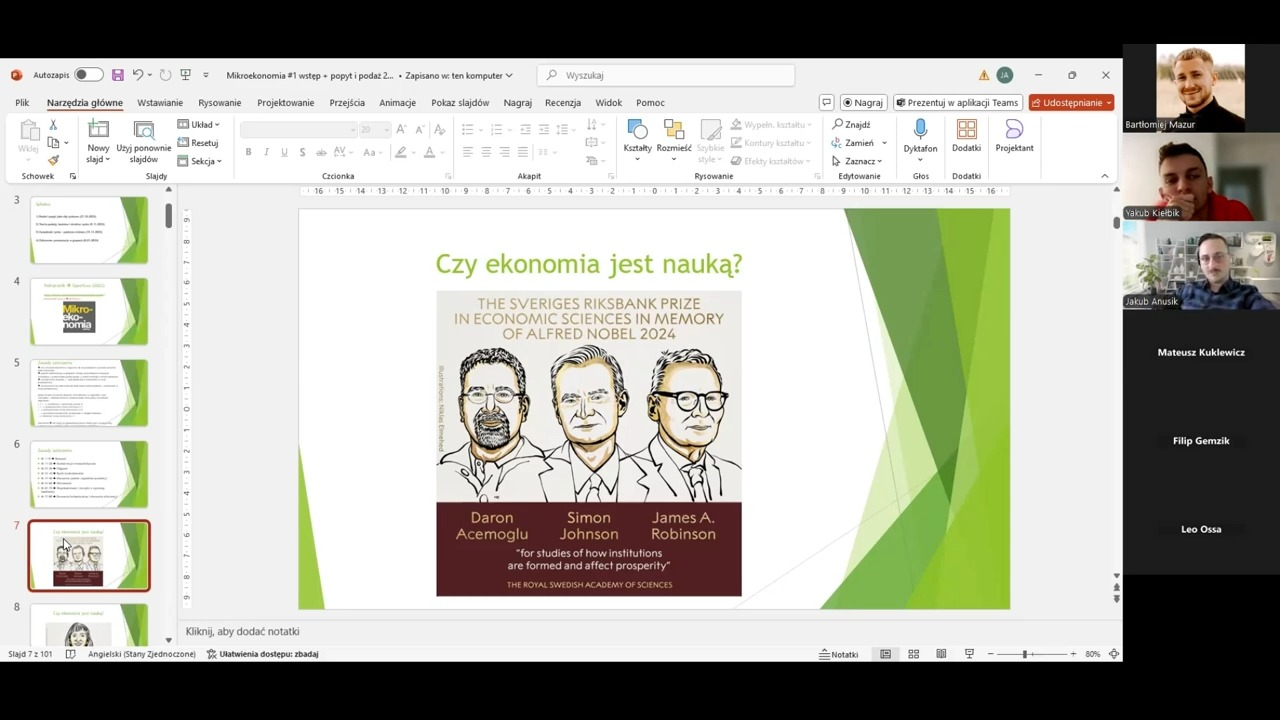
Task: Expand the Sekcja dropdown
Action: tap(200, 161)
